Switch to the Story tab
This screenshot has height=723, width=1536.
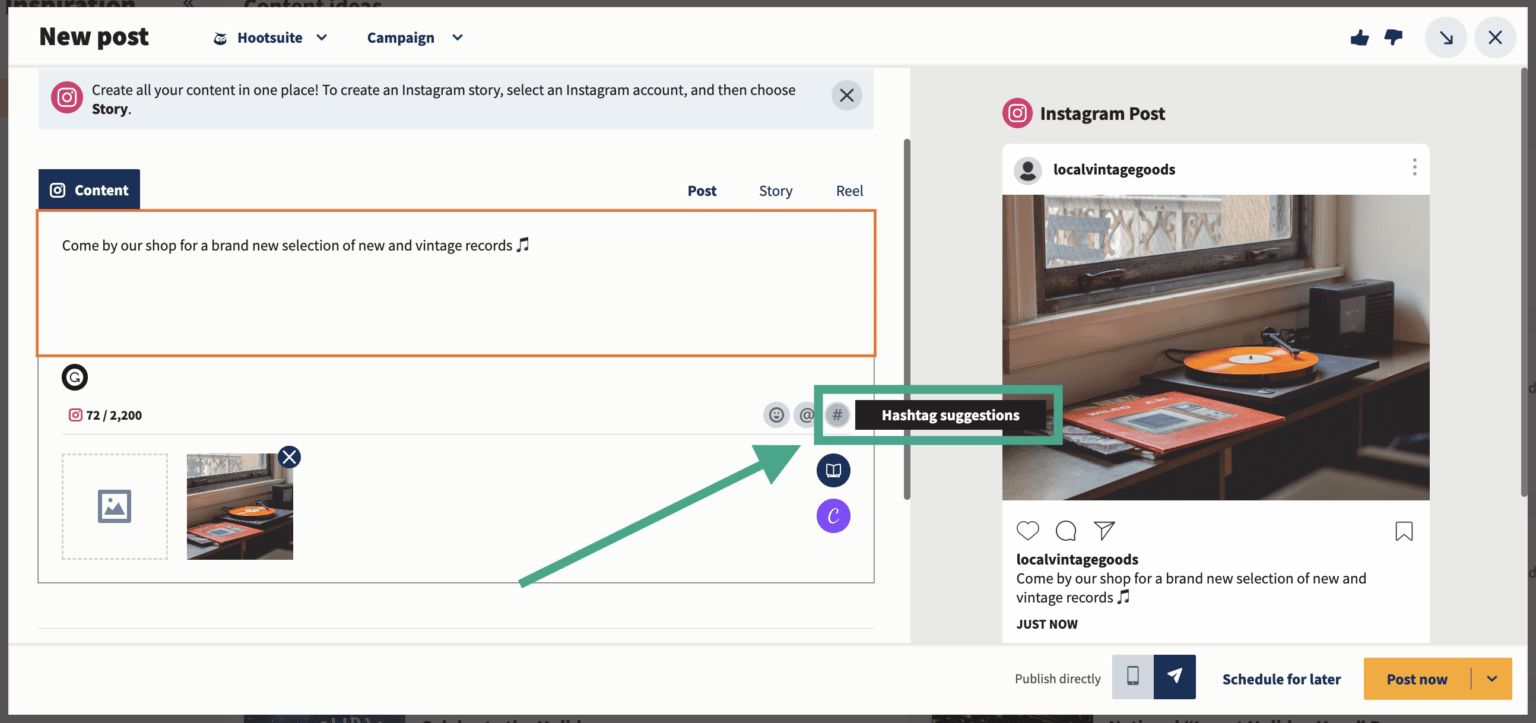(x=775, y=190)
